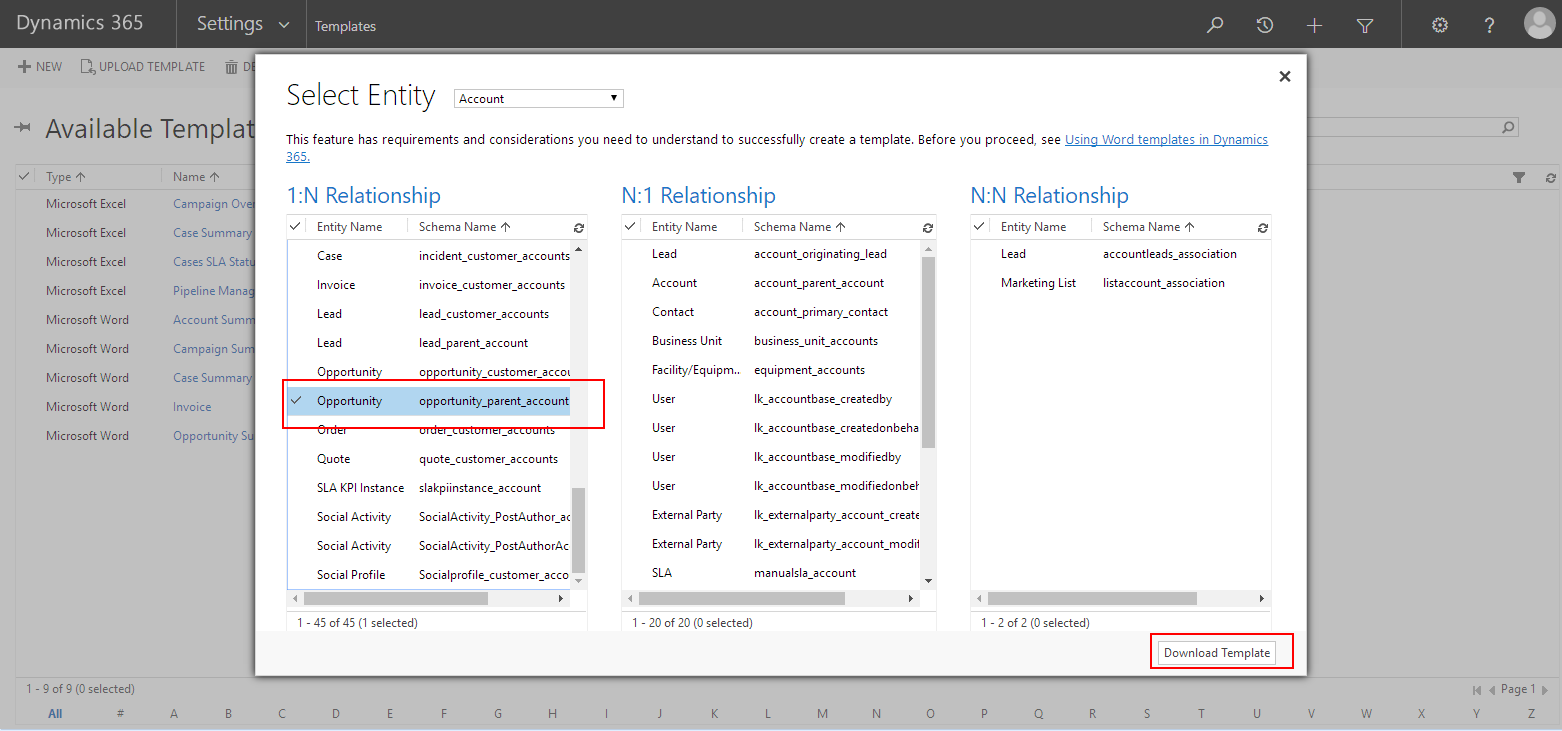1562x731 pixels.
Task: Toggle select-all in Available Templates grid
Action: coord(25,176)
